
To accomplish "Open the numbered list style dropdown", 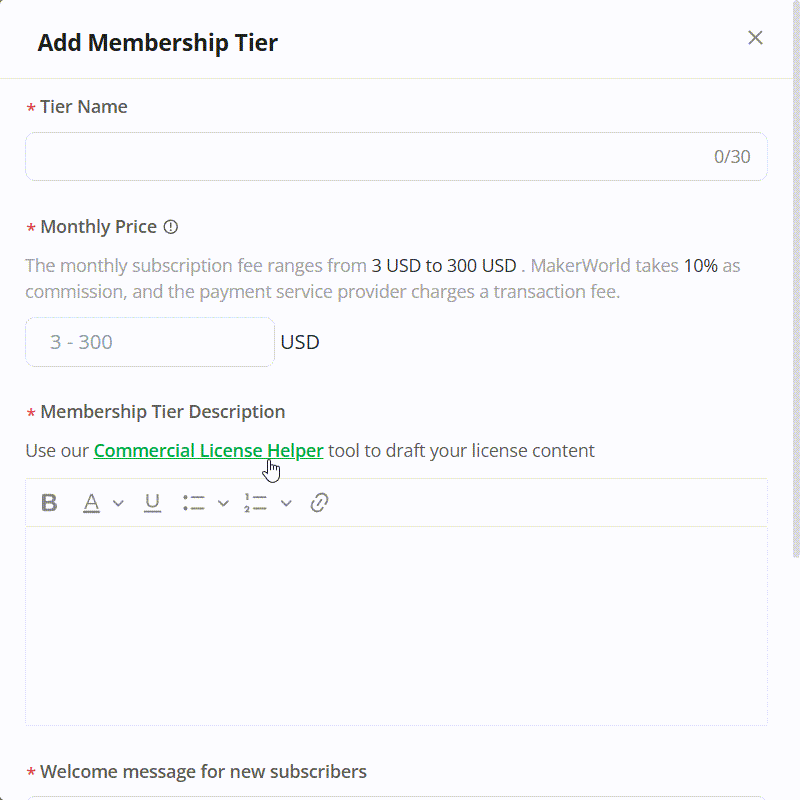I will pos(286,503).
